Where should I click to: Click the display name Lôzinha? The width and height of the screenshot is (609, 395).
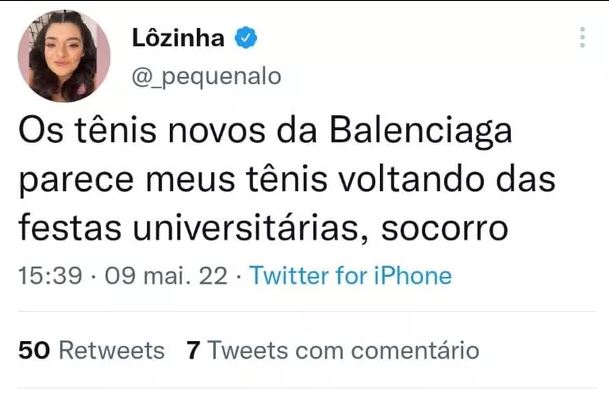(178, 38)
